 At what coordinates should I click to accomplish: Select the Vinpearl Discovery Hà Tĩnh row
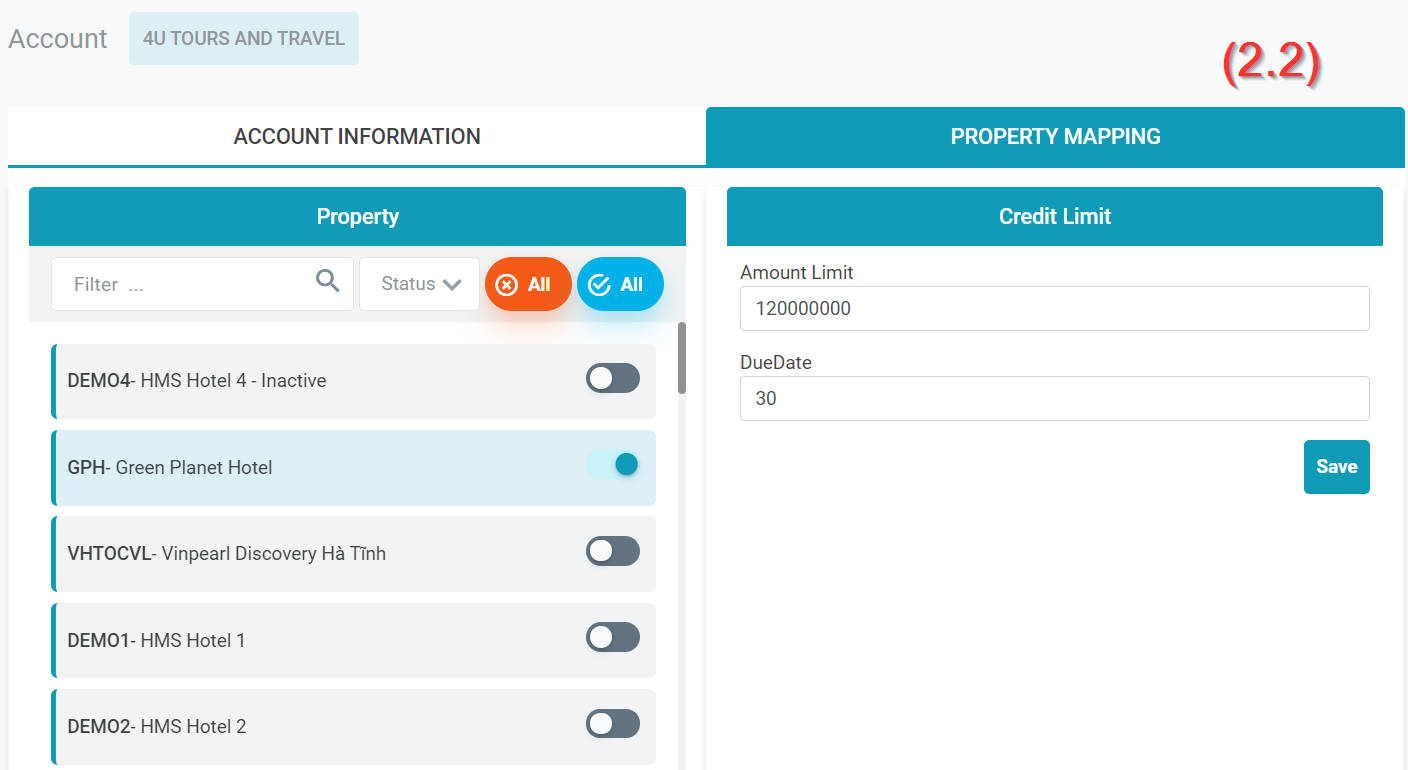tap(300, 554)
